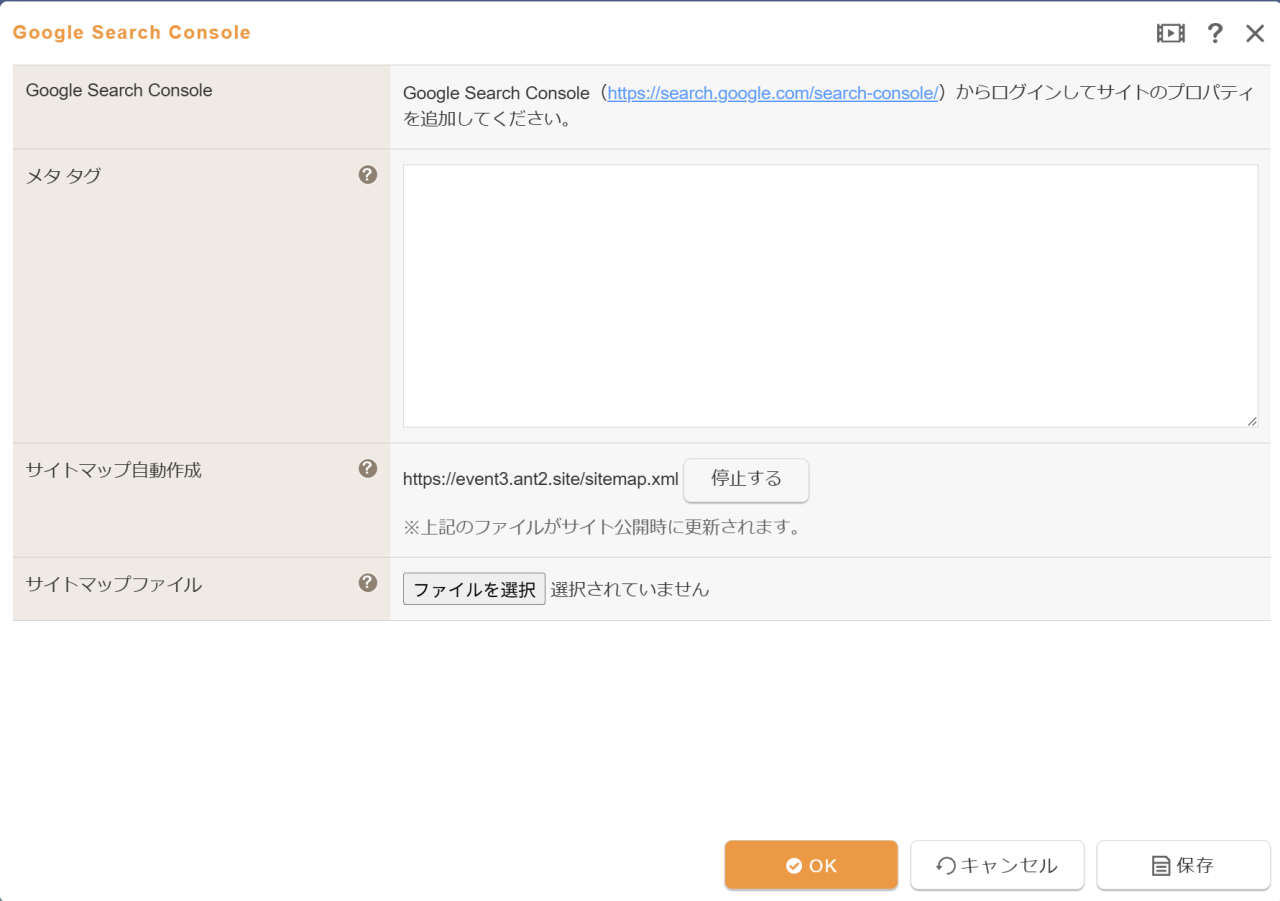Save settings using the 保存 button

click(x=1183, y=864)
